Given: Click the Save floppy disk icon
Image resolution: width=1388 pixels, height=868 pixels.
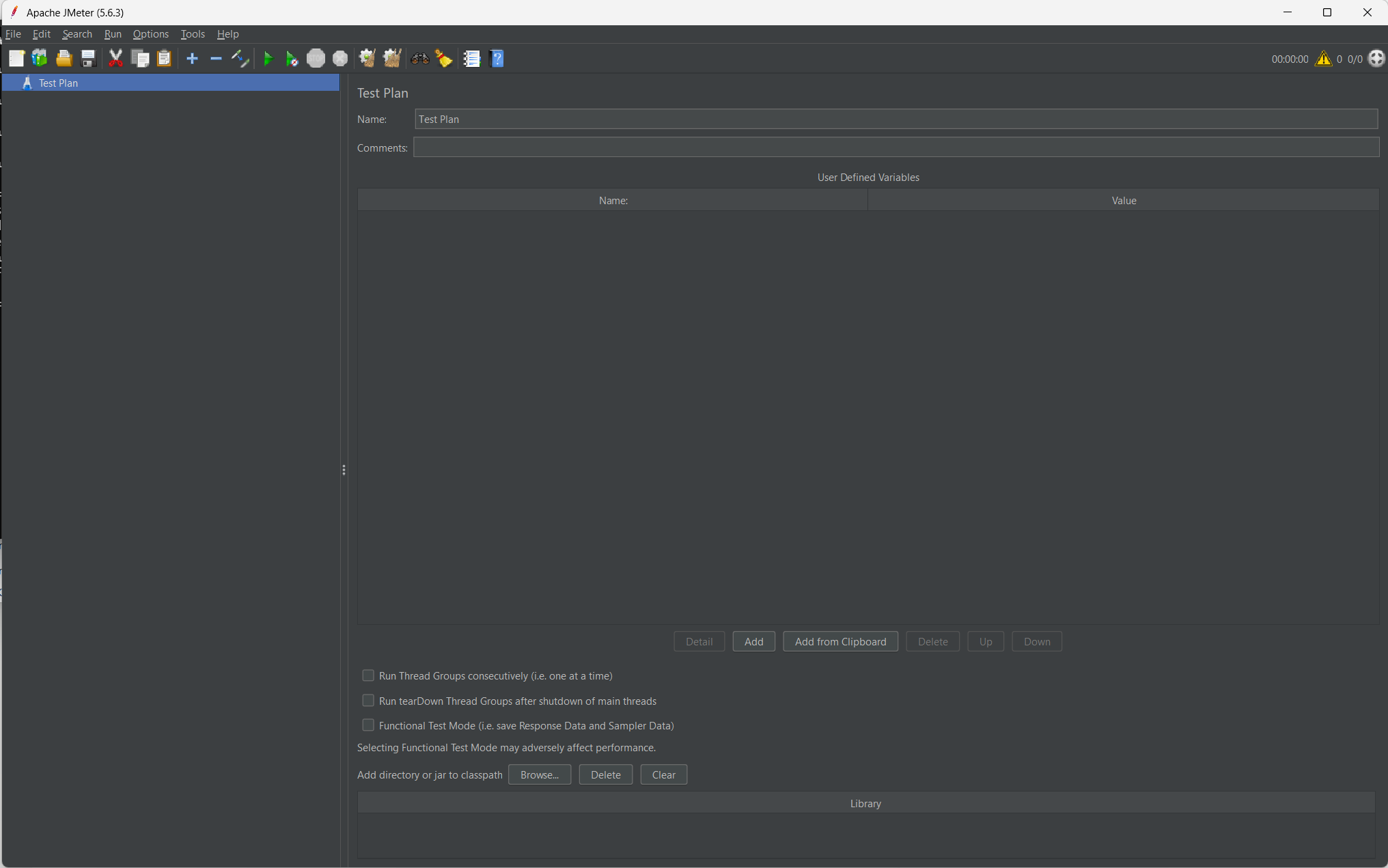Looking at the screenshot, I should point(88,59).
